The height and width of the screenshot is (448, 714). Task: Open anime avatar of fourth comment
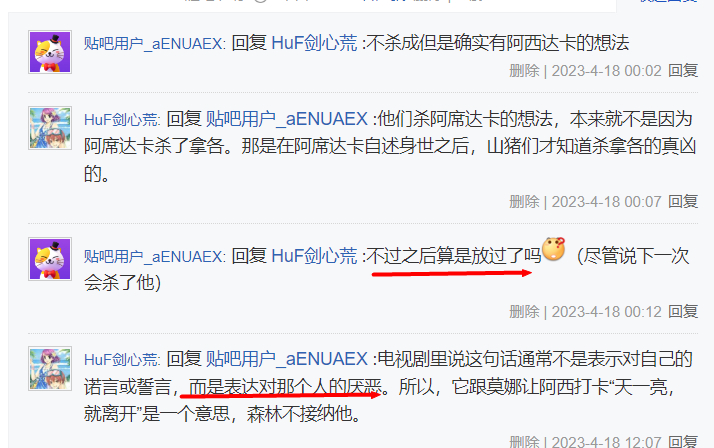coord(50,368)
